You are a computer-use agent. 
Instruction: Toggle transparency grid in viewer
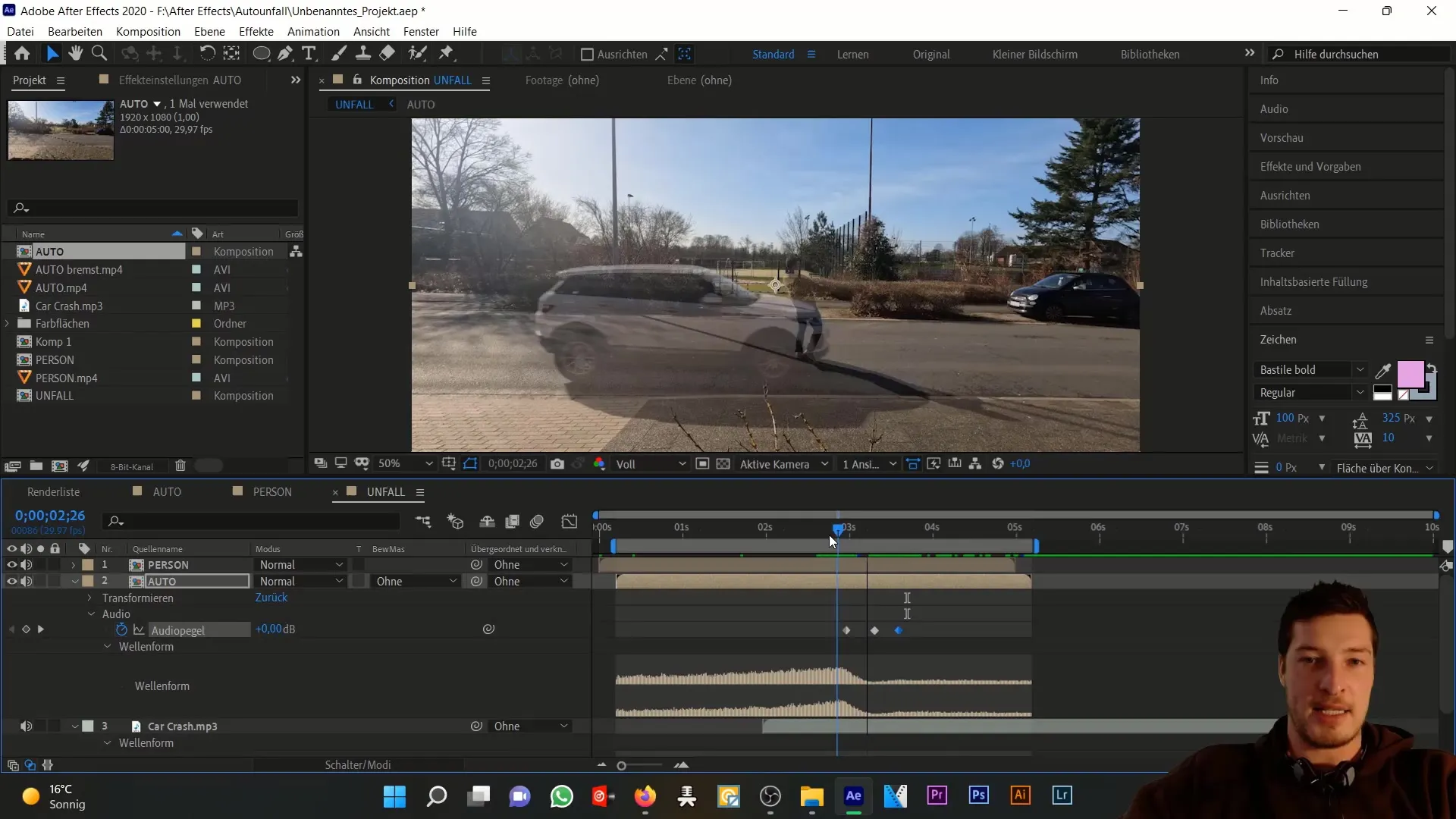[723, 464]
